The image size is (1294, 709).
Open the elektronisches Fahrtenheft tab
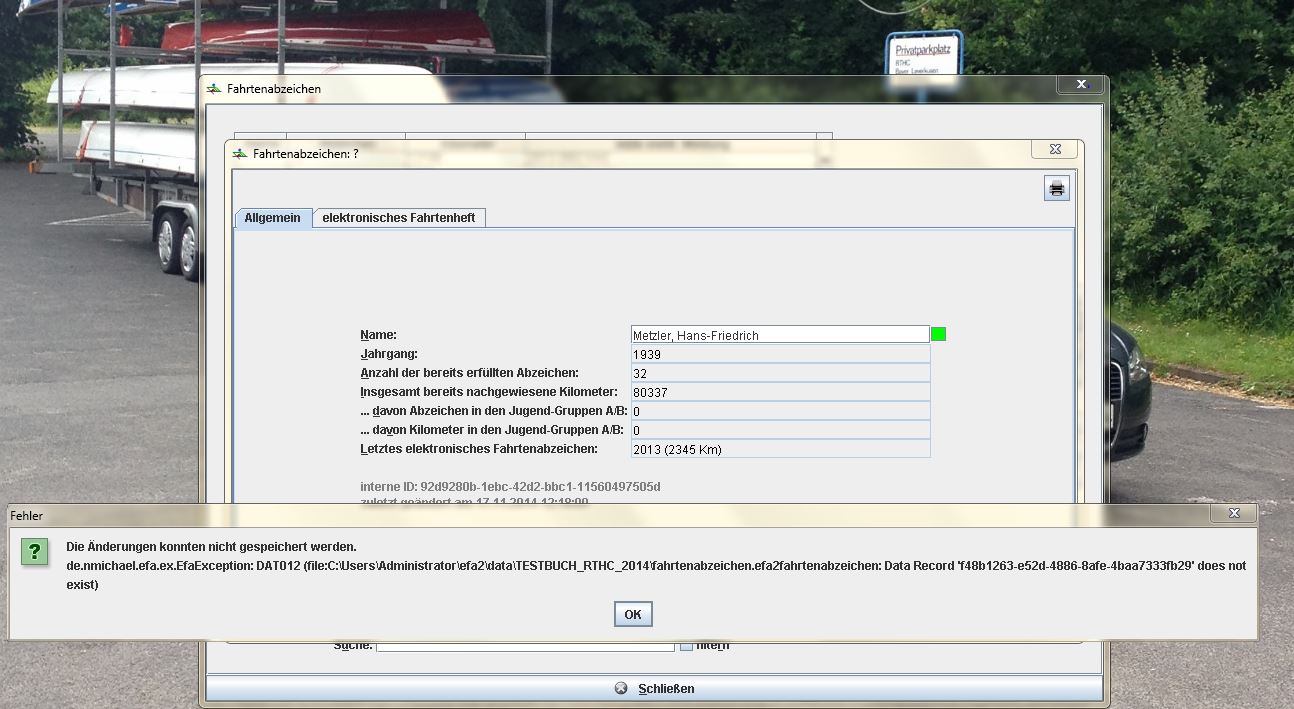(x=398, y=218)
